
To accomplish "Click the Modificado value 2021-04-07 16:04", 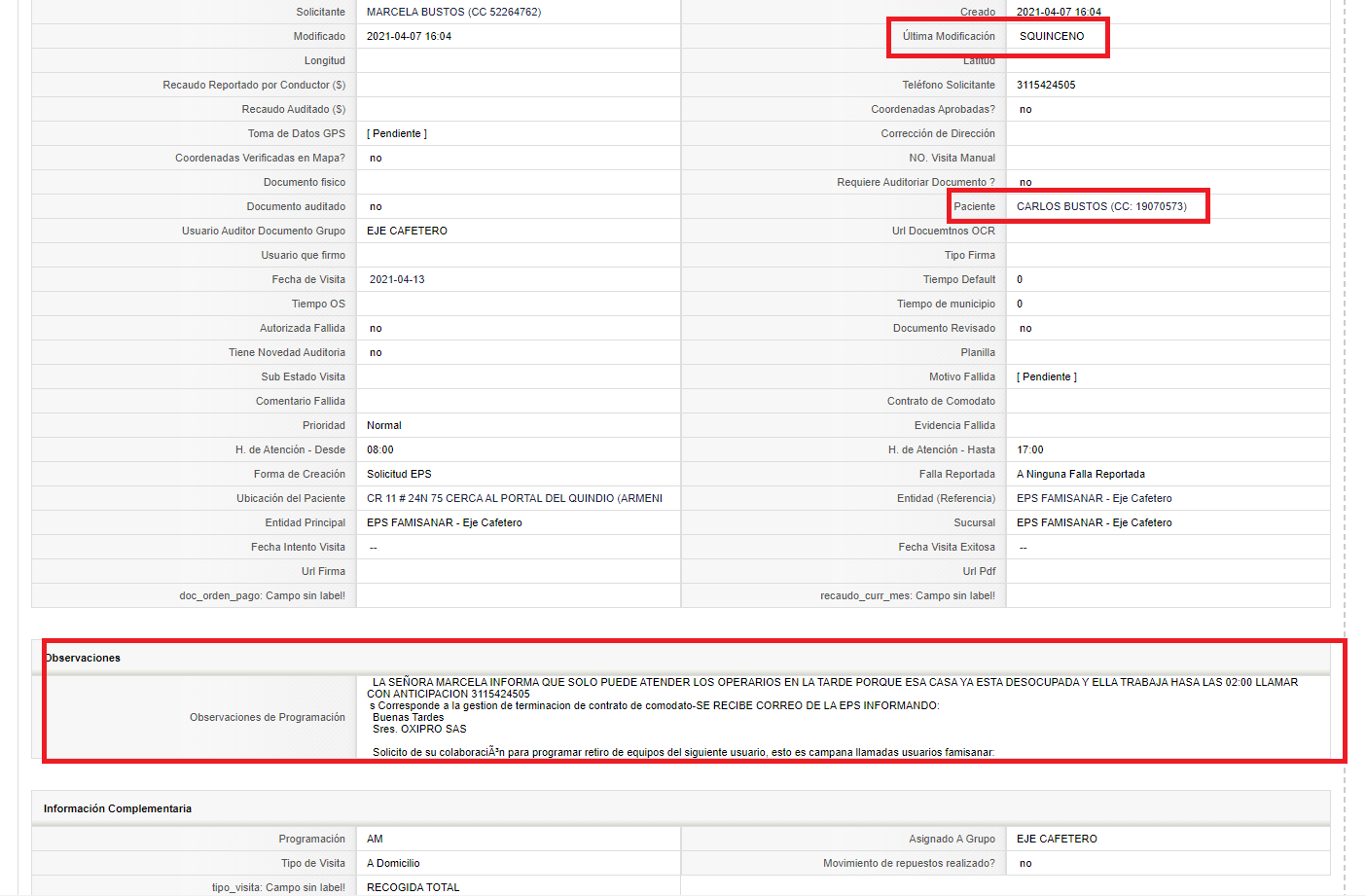I will tap(409, 36).
